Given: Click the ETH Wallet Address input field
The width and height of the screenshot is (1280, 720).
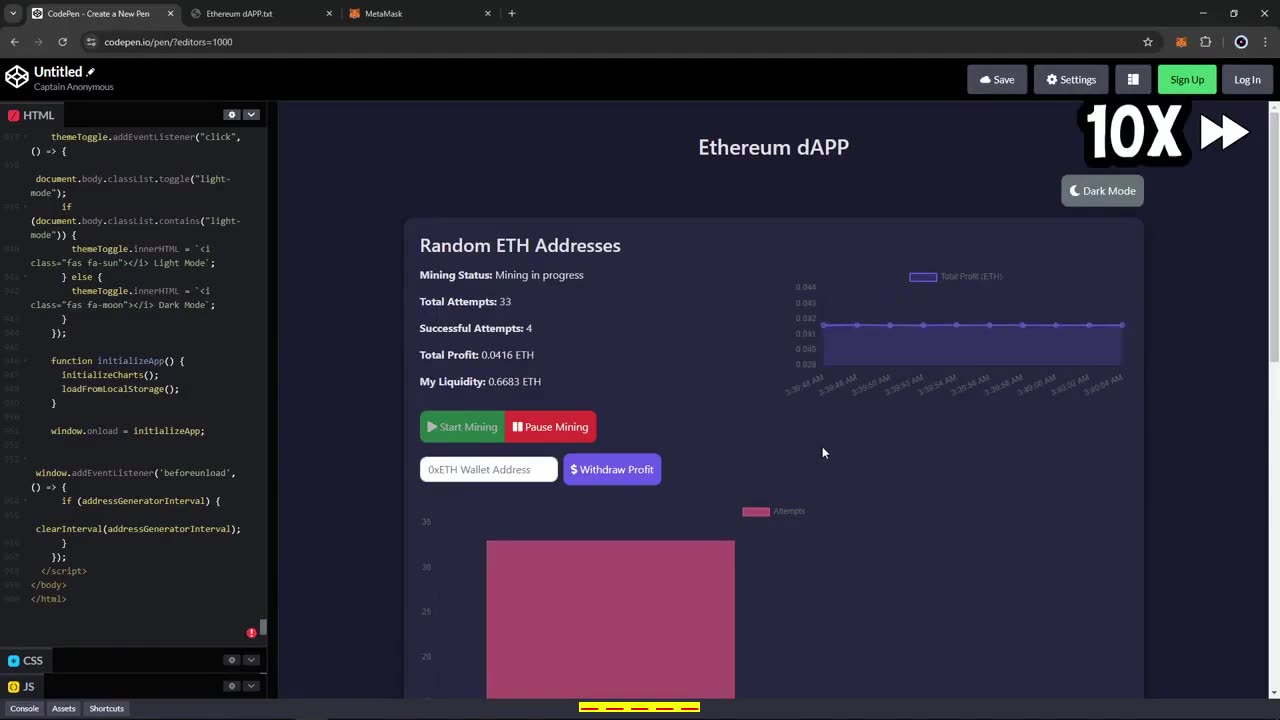Looking at the screenshot, I should (x=489, y=470).
